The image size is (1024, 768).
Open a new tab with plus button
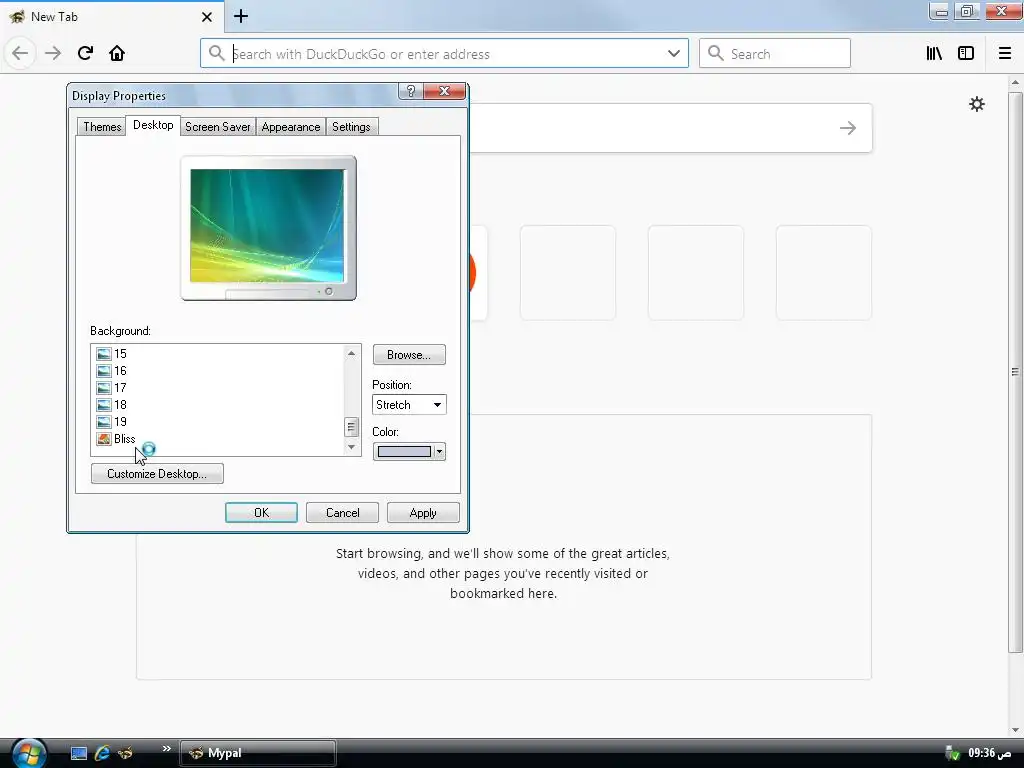[241, 16]
